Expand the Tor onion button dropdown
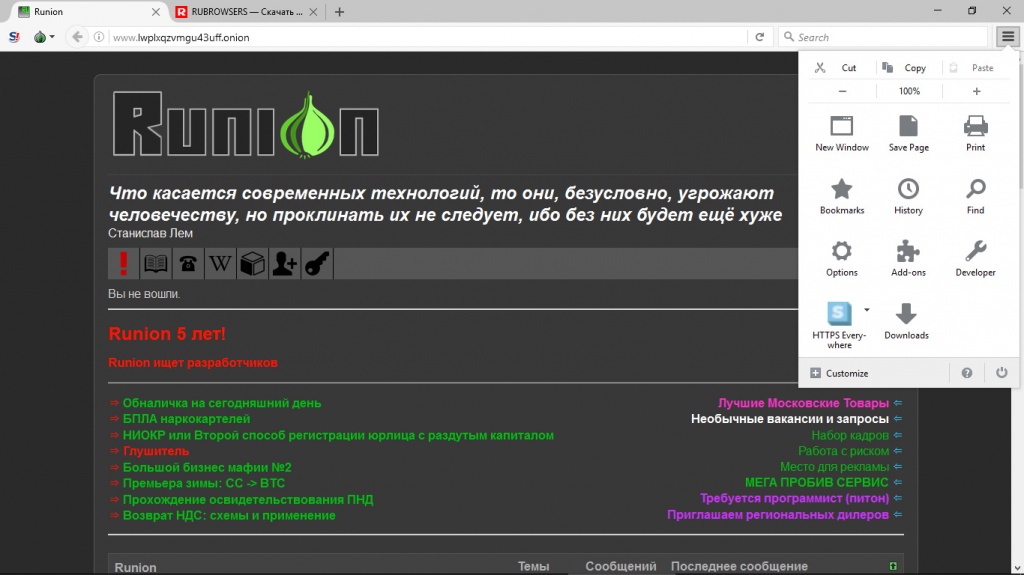1024x575 pixels. tap(50, 38)
